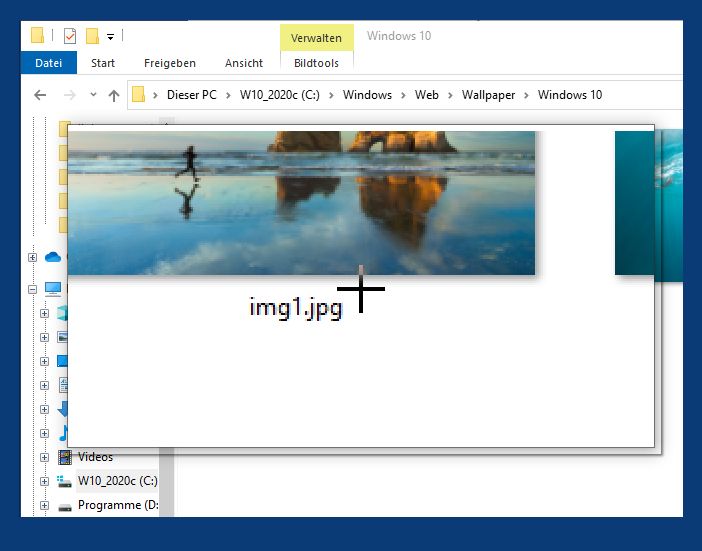Click the Forward navigation arrow
This screenshot has width=702, height=551.
coord(69,95)
